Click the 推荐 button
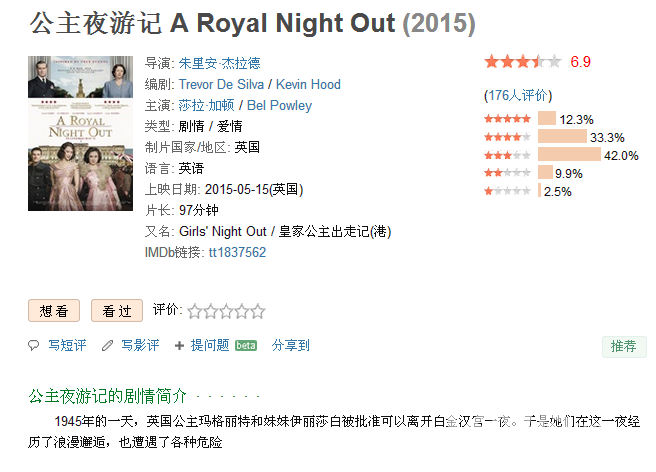Image resolution: width=656 pixels, height=472 pixels. point(624,346)
